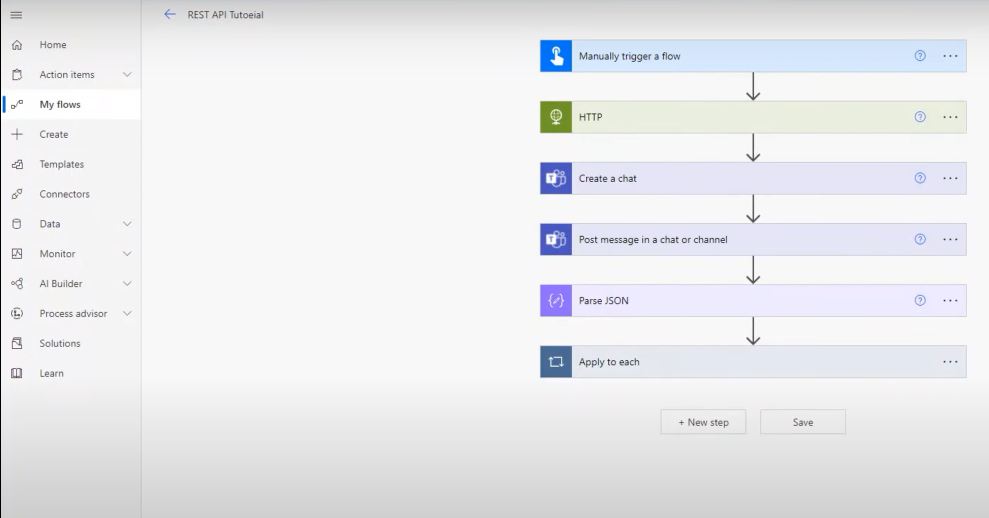The width and height of the screenshot is (989, 518).
Task: Click the New step button
Action: coord(703,422)
